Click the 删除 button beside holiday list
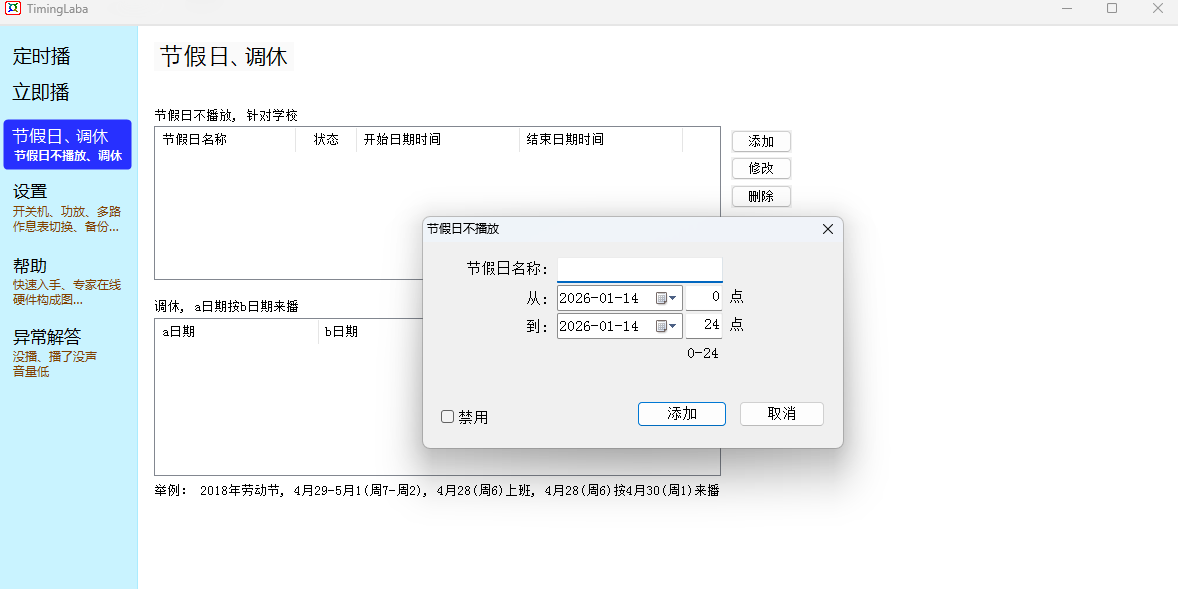Image resolution: width=1178 pixels, height=589 pixels. pyautogui.click(x=761, y=196)
